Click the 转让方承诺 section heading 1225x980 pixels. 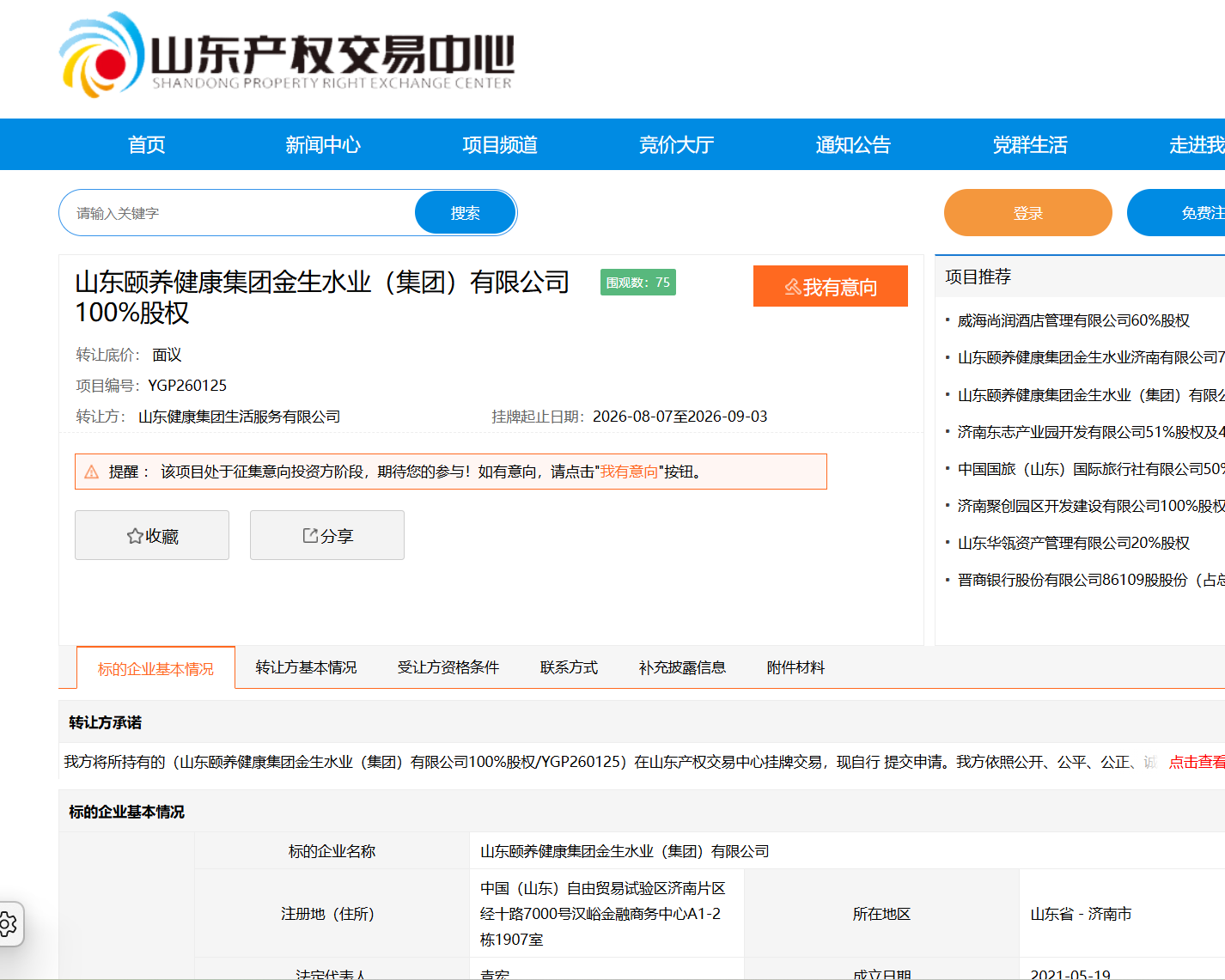click(105, 722)
